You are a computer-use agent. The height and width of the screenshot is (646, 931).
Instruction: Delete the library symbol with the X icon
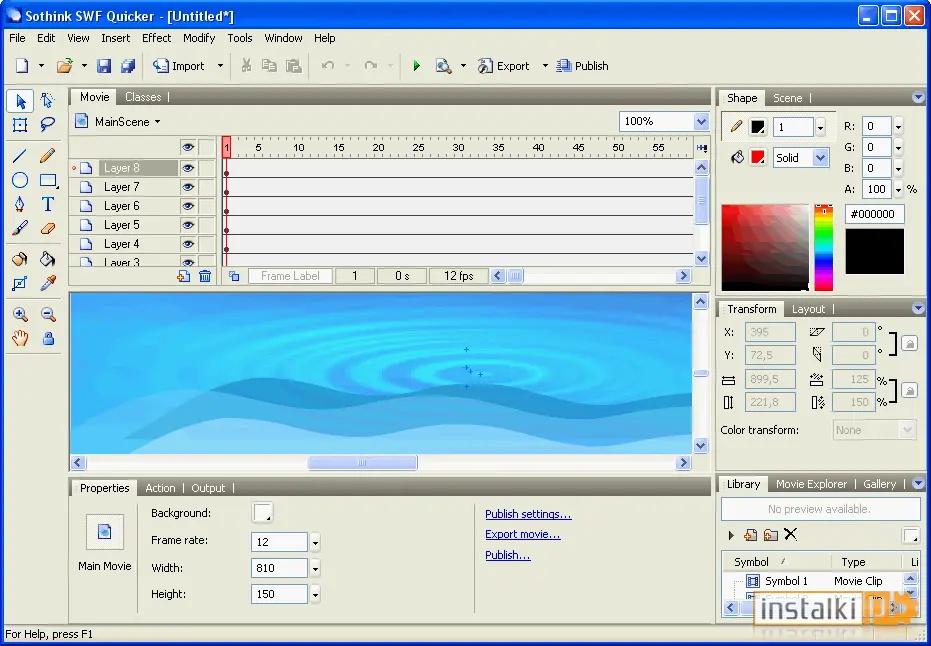790,534
